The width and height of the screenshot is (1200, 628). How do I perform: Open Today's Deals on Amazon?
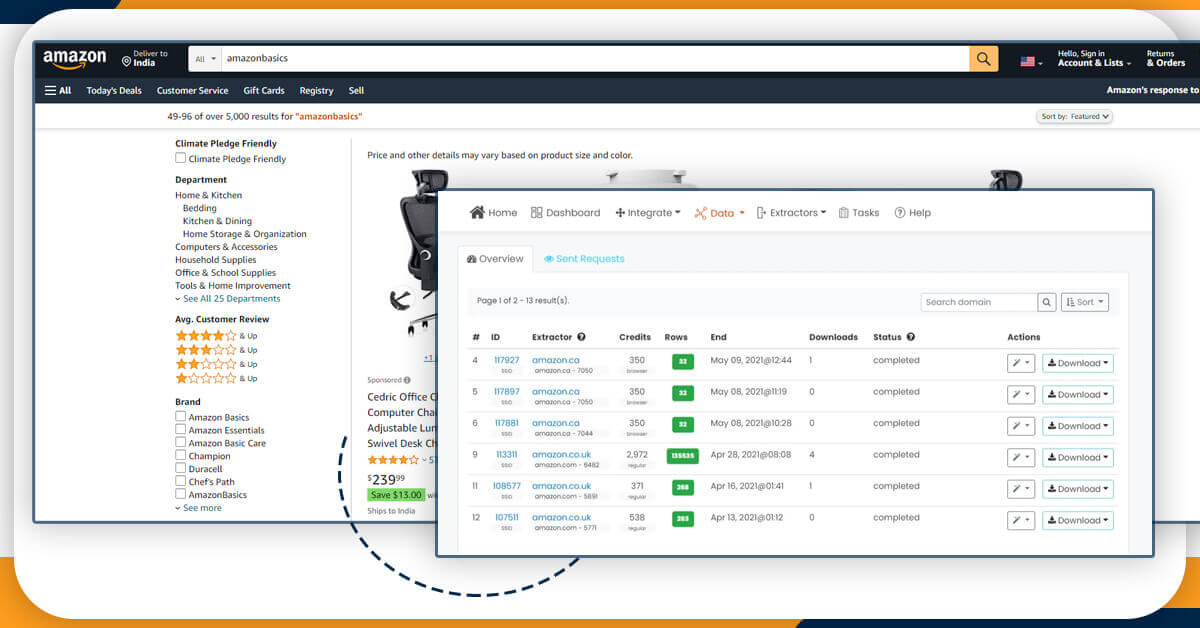[114, 90]
